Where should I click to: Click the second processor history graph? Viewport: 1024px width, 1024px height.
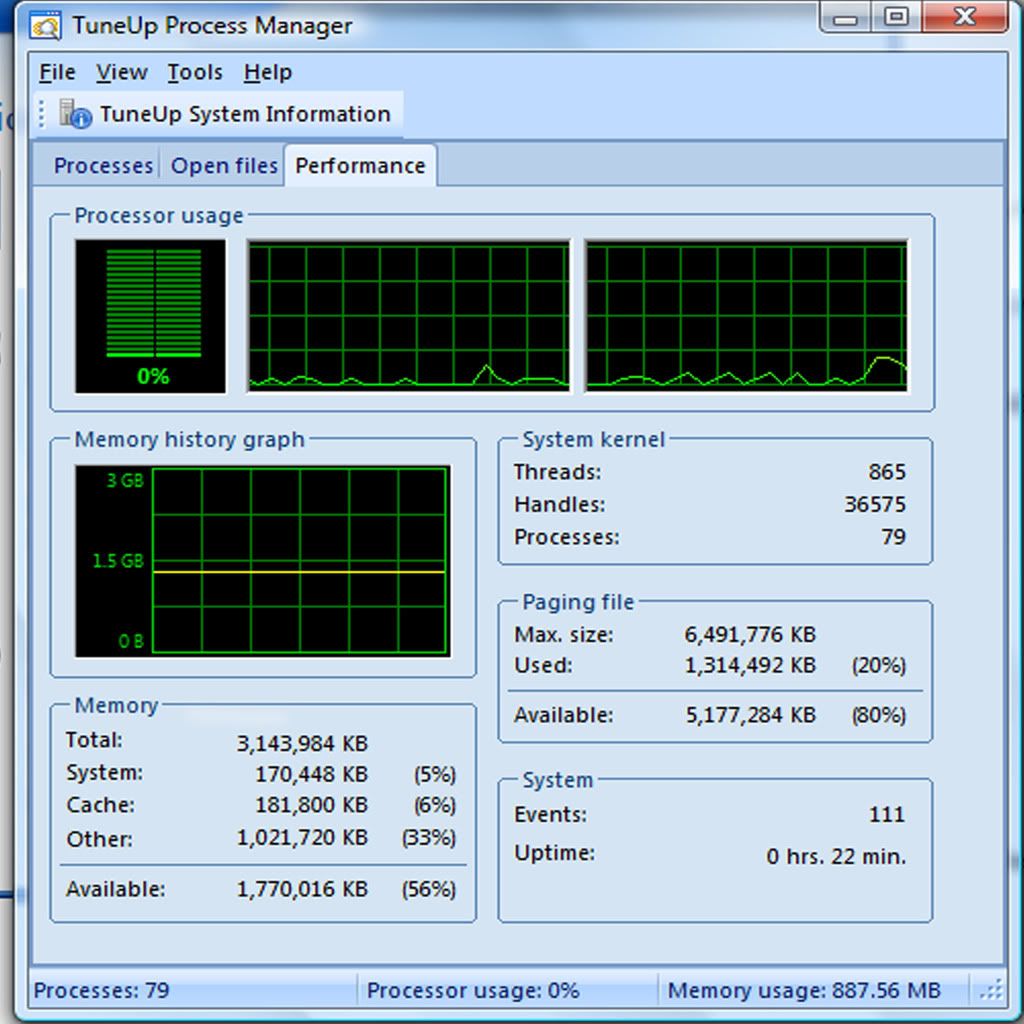click(746, 316)
